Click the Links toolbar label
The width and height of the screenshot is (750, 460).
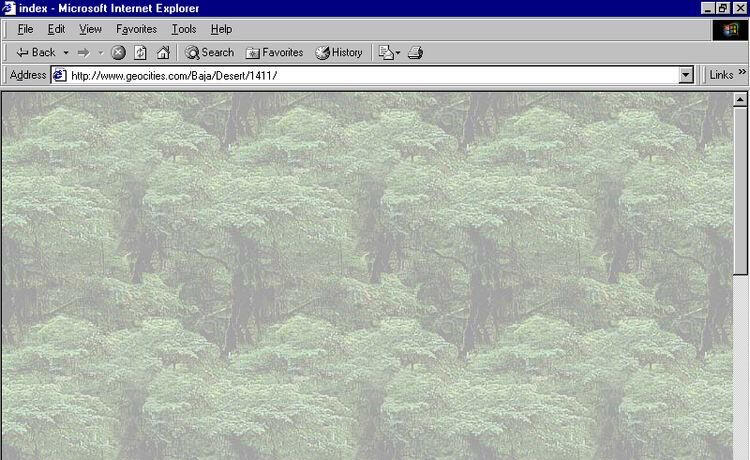click(x=721, y=75)
